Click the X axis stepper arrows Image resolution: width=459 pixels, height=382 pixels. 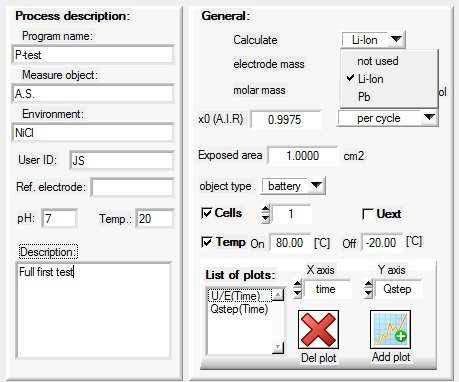(297, 289)
